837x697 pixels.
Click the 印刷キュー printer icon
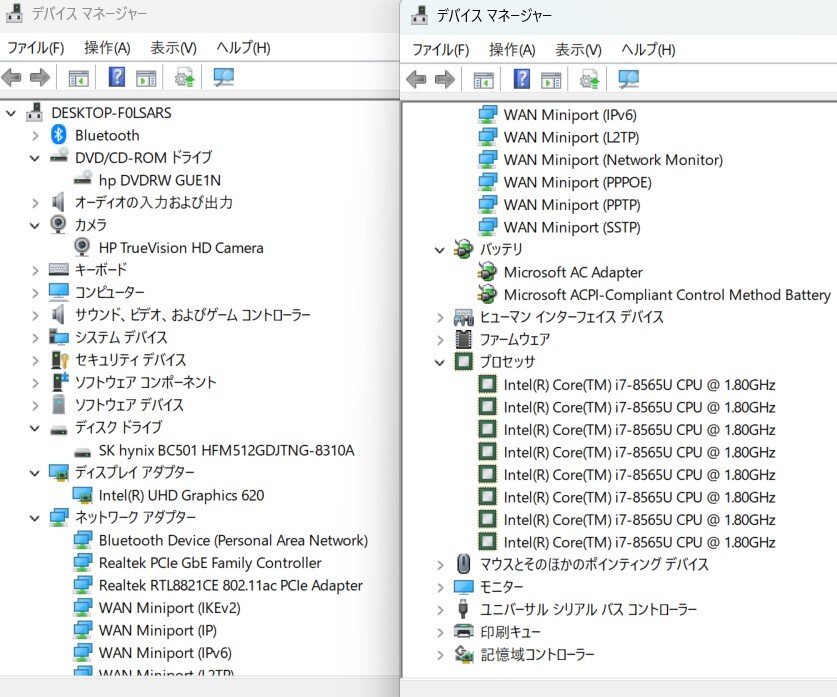[463, 631]
